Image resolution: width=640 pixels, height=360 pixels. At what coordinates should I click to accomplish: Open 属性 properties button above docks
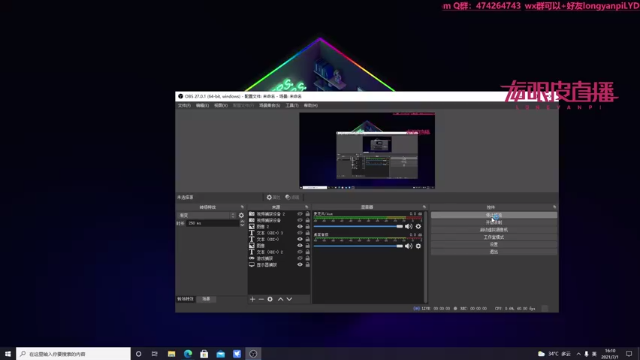click(x=273, y=197)
